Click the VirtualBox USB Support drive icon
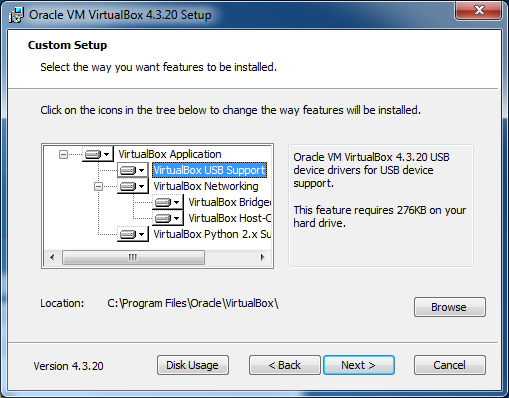Viewport: 509px width, 398px height. click(133, 170)
